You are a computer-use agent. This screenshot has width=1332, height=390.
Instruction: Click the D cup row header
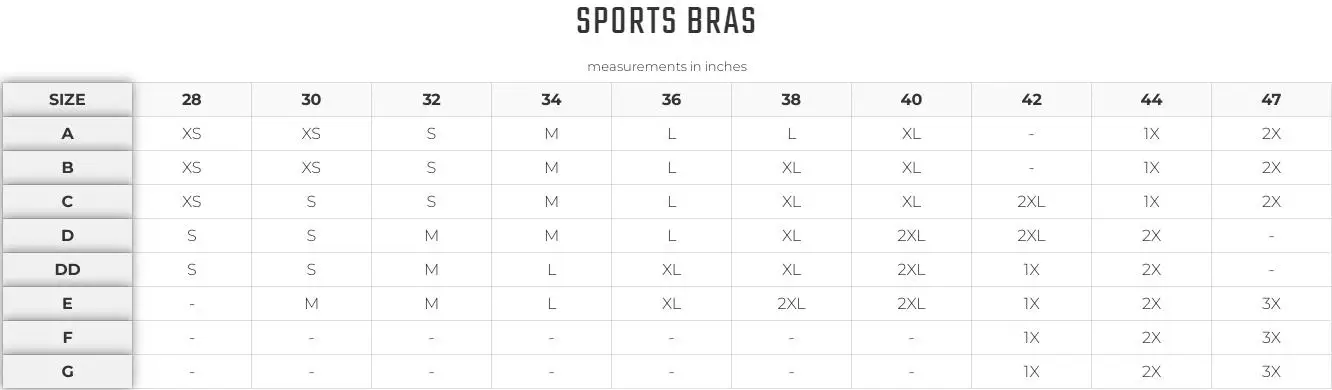coord(67,235)
